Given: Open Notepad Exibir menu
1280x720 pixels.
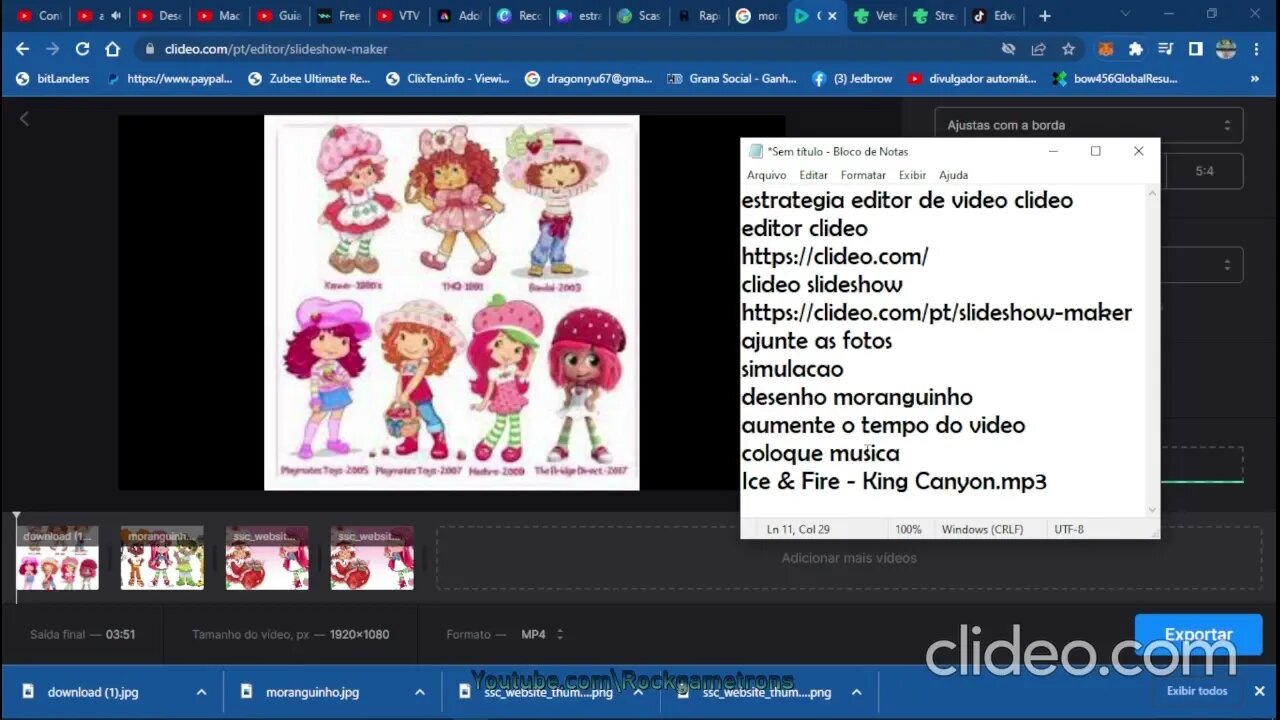Looking at the screenshot, I should (912, 175).
